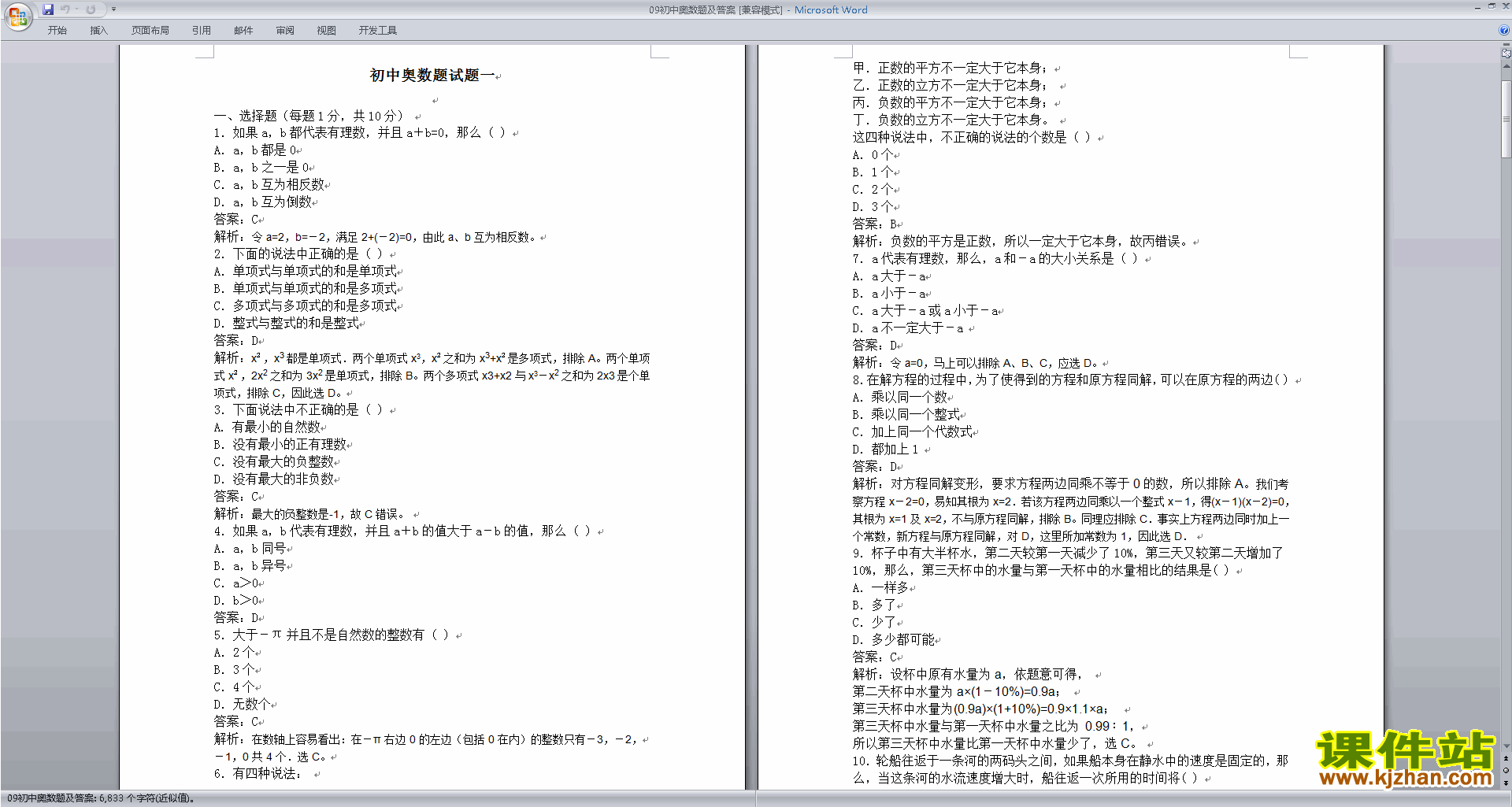
Task: Click option C. 没有最大的负整数
Action: (273, 461)
